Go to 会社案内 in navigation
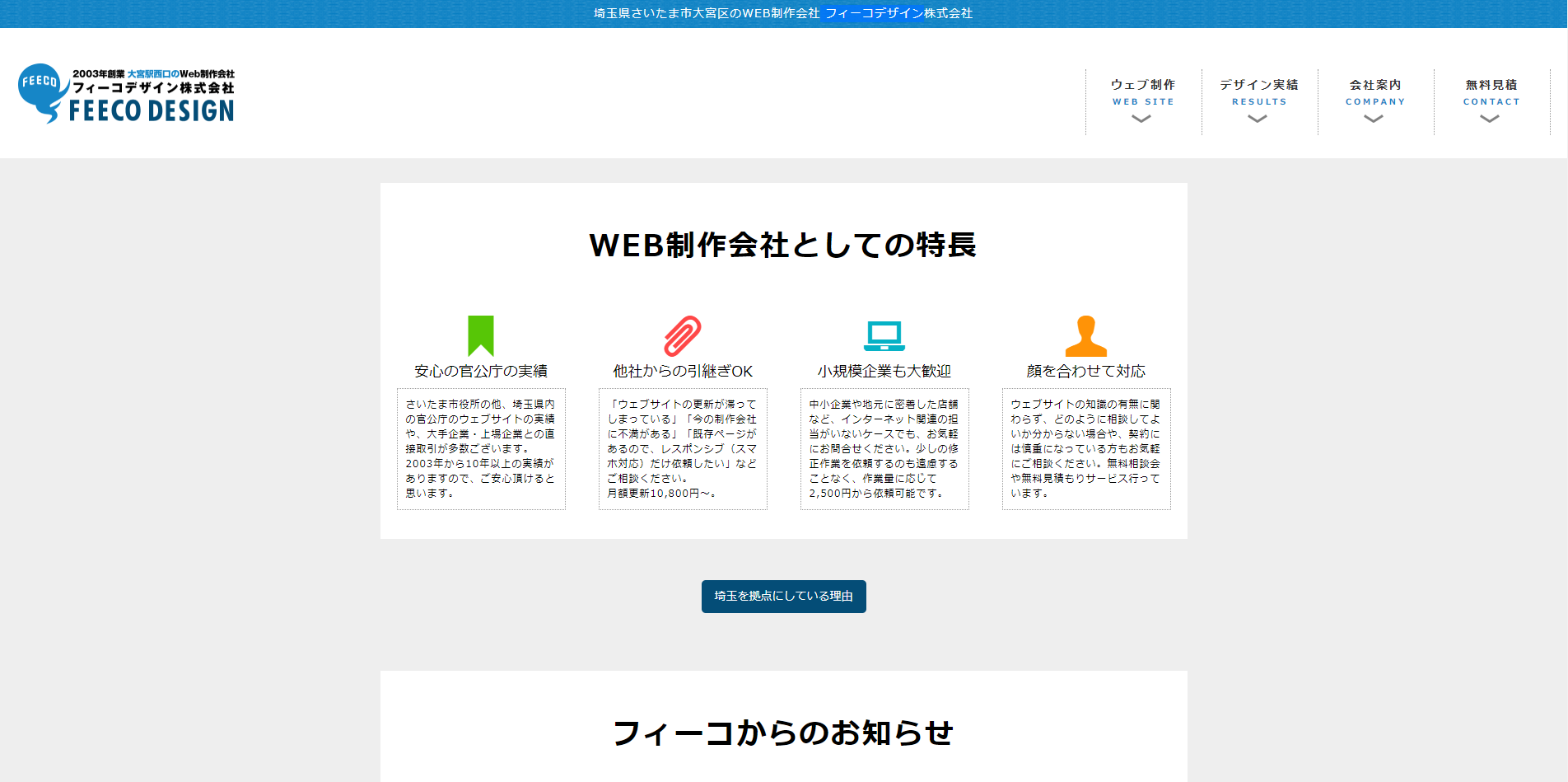Viewport: 1568px width, 782px height. point(1375,85)
